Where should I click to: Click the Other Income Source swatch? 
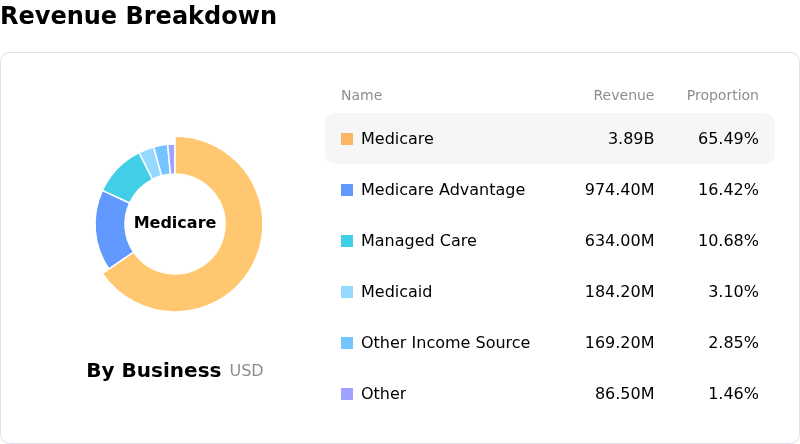pos(347,343)
